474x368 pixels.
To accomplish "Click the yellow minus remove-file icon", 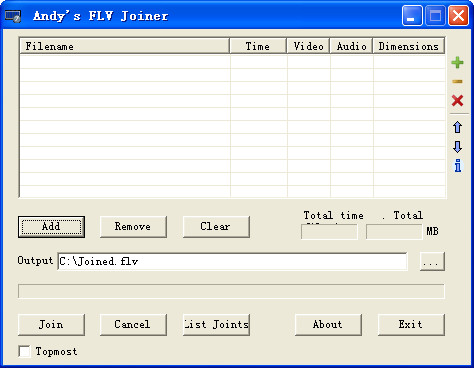I will point(457,81).
